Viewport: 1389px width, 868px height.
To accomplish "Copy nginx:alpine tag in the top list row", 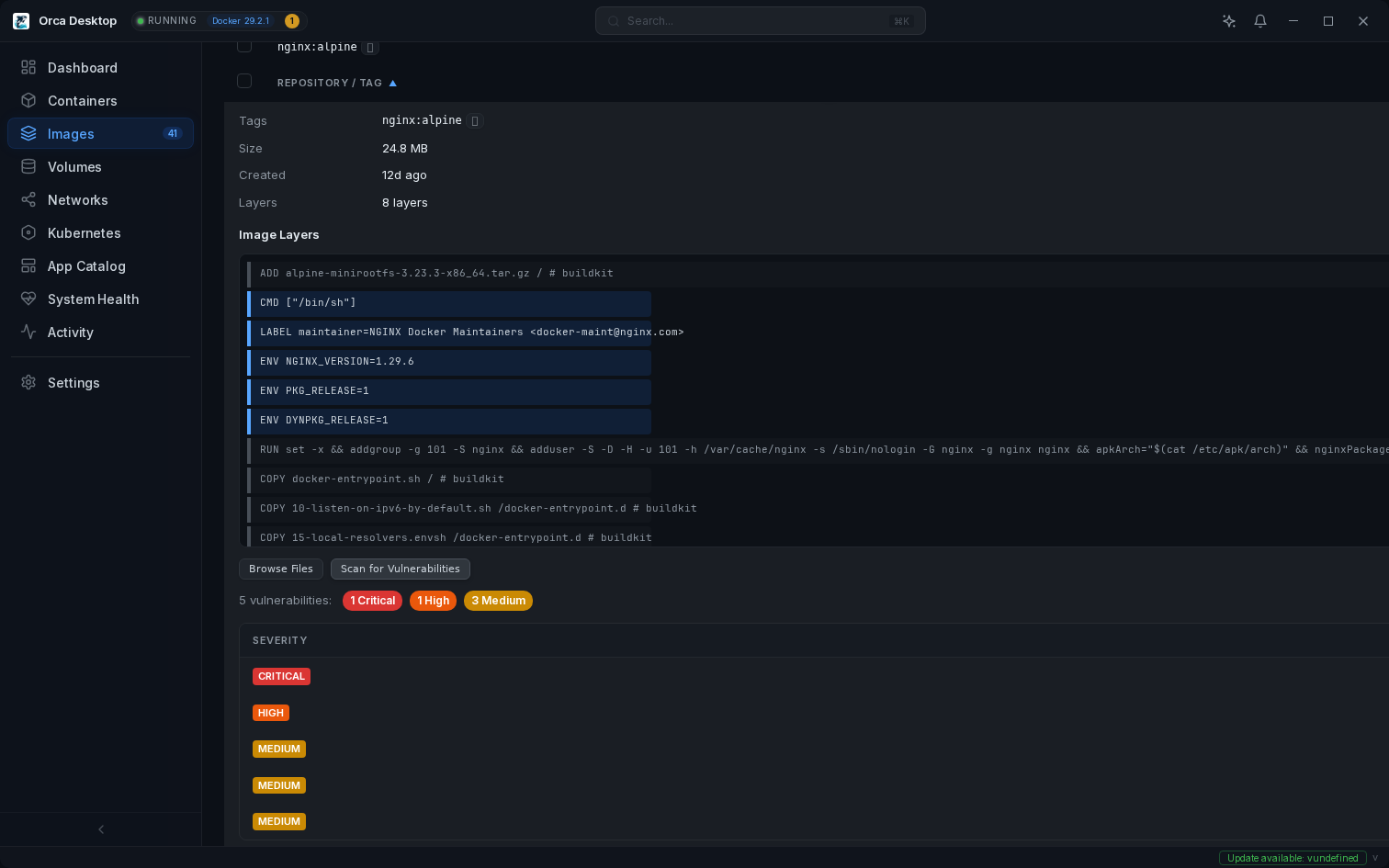I will pyautogui.click(x=369, y=47).
